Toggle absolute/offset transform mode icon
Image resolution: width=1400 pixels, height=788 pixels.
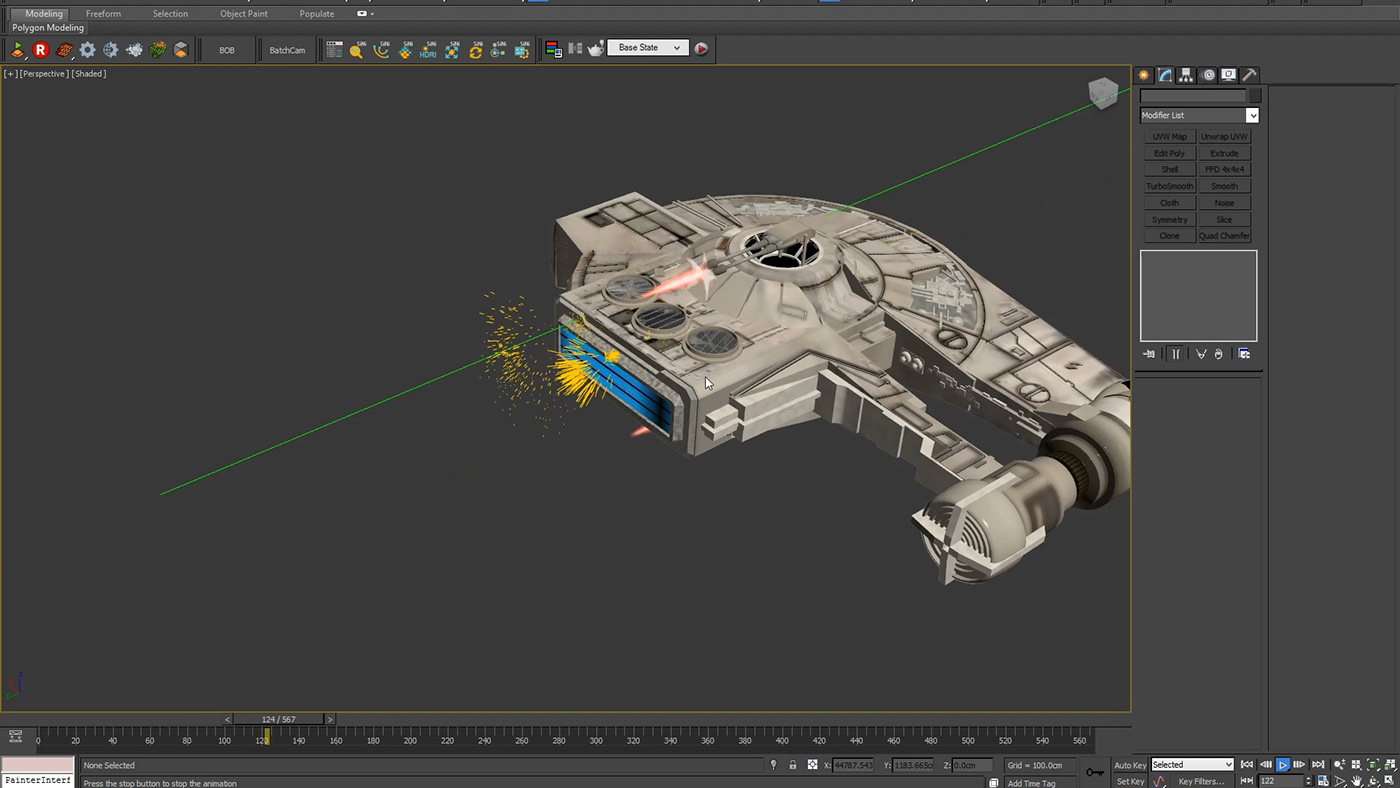pyautogui.click(x=812, y=765)
